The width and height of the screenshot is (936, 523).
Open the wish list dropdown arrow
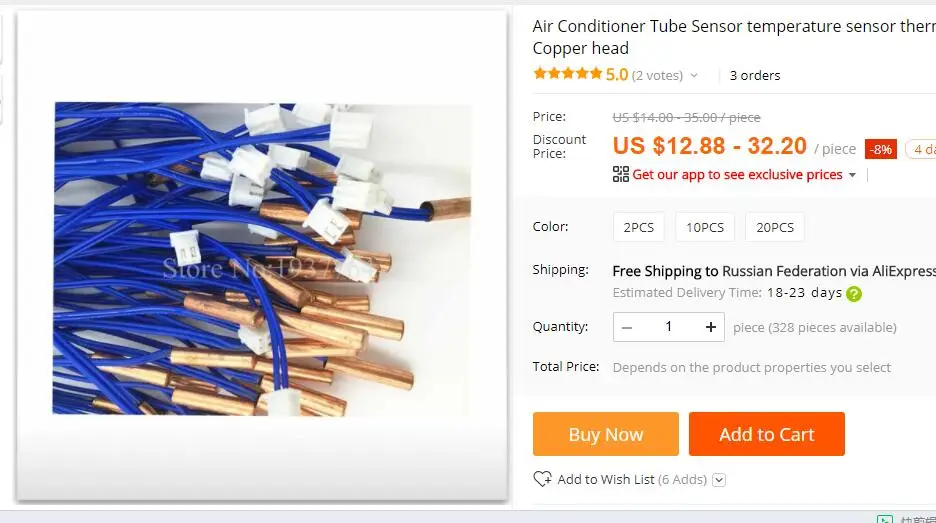point(719,480)
